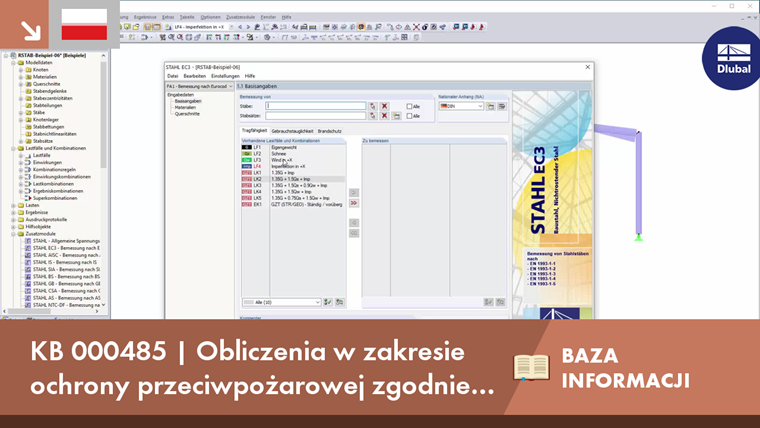Click Stabsätze input field

(316, 116)
